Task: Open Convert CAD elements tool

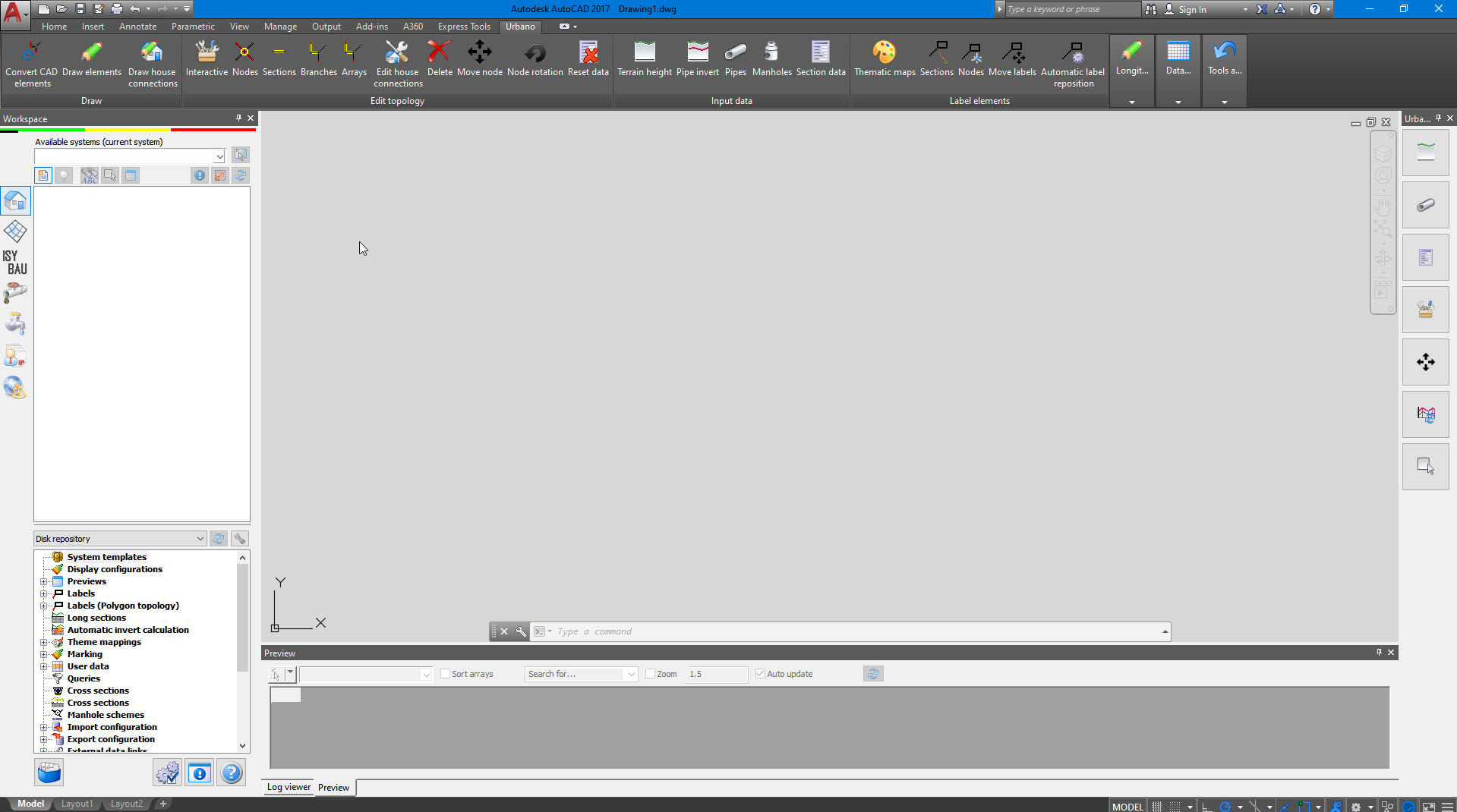Action: coord(32,64)
